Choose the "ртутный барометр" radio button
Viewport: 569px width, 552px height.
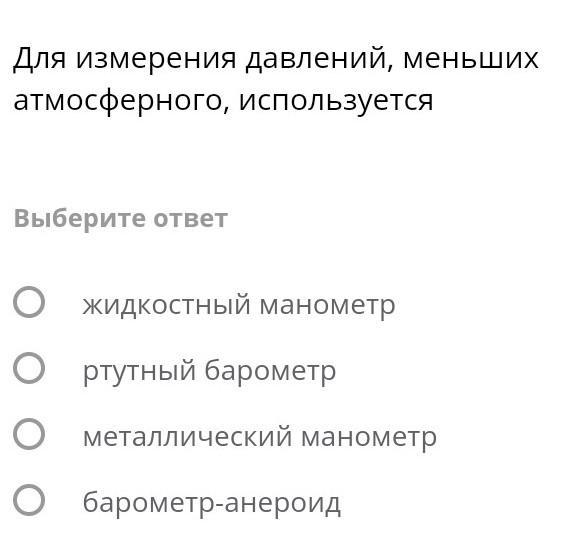[29, 368]
